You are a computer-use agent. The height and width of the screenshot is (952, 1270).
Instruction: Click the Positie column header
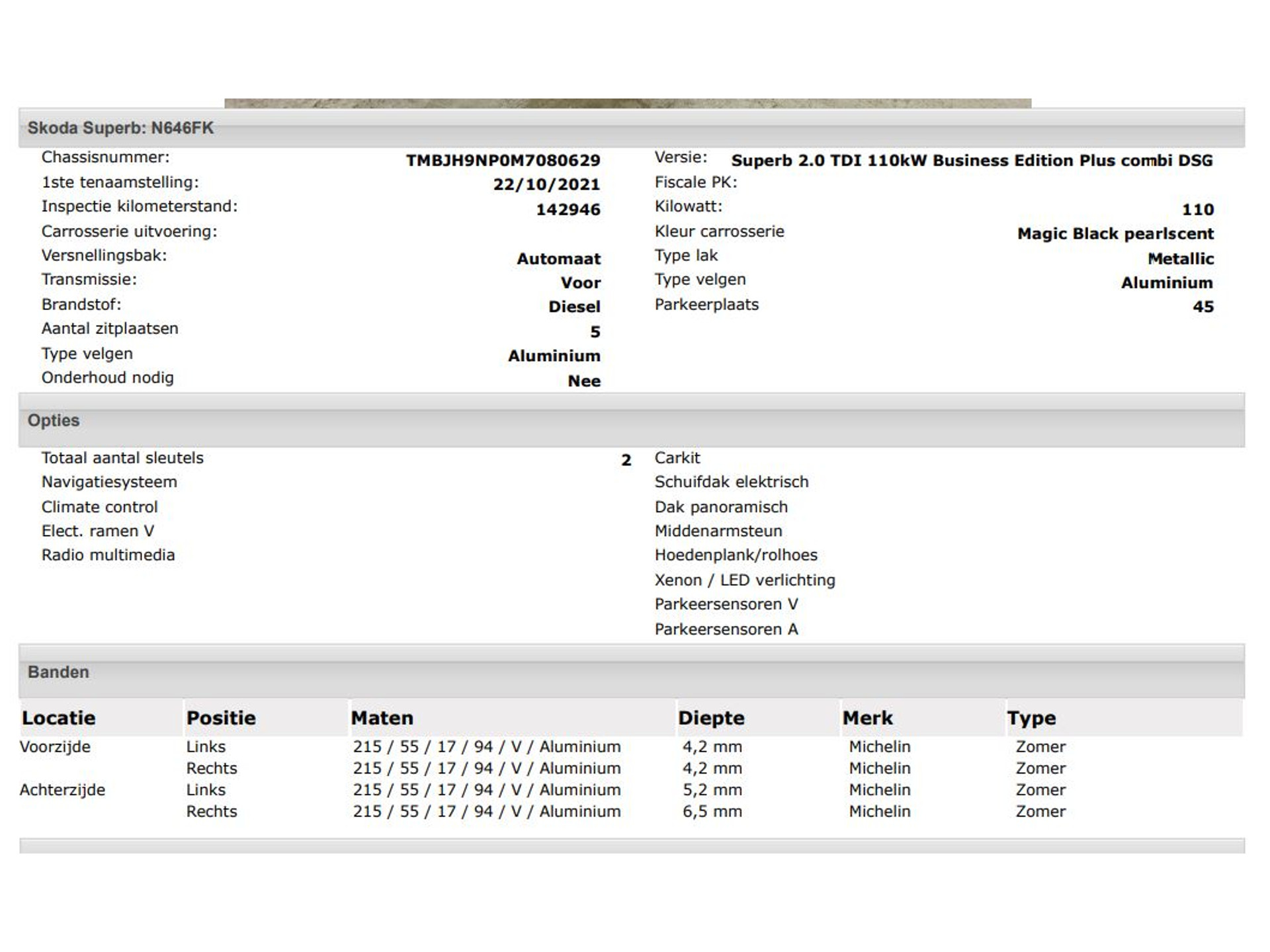[x=221, y=718]
